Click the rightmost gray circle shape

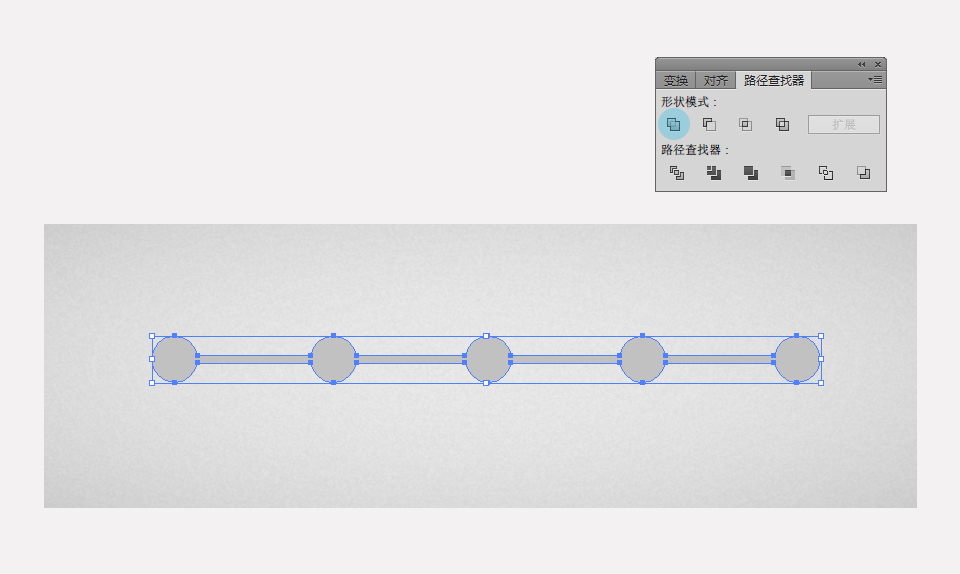797,359
